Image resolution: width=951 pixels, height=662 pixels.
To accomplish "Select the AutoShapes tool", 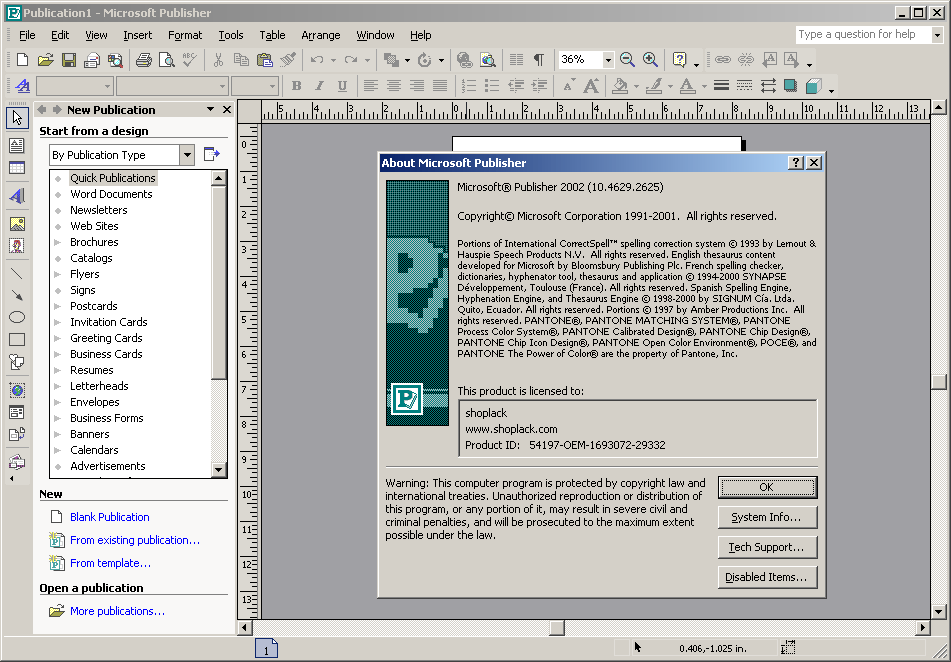I will click(17, 362).
